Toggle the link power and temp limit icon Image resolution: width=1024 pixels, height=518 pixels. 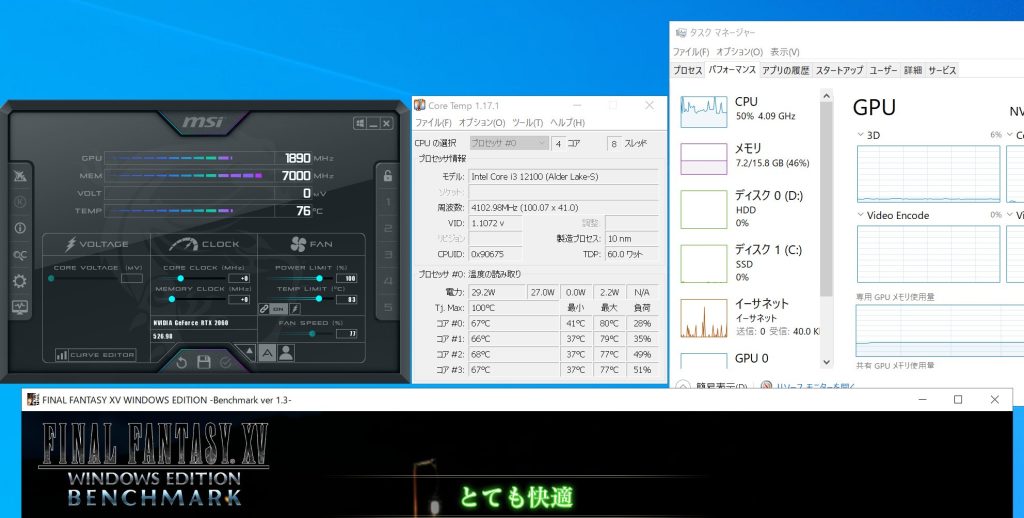coord(264,308)
